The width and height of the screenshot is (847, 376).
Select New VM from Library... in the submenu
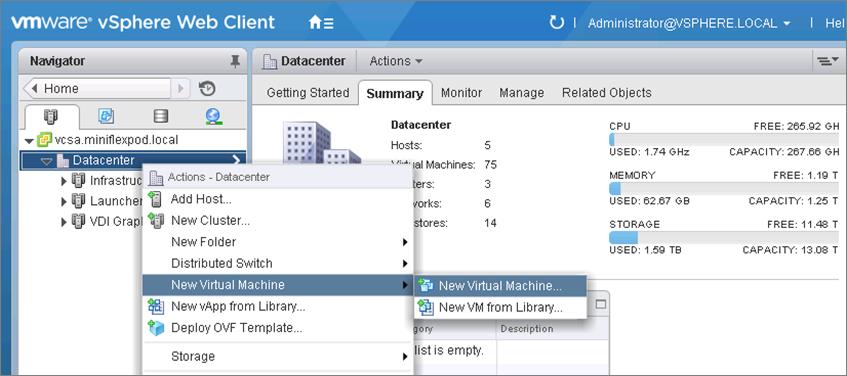pos(500,307)
